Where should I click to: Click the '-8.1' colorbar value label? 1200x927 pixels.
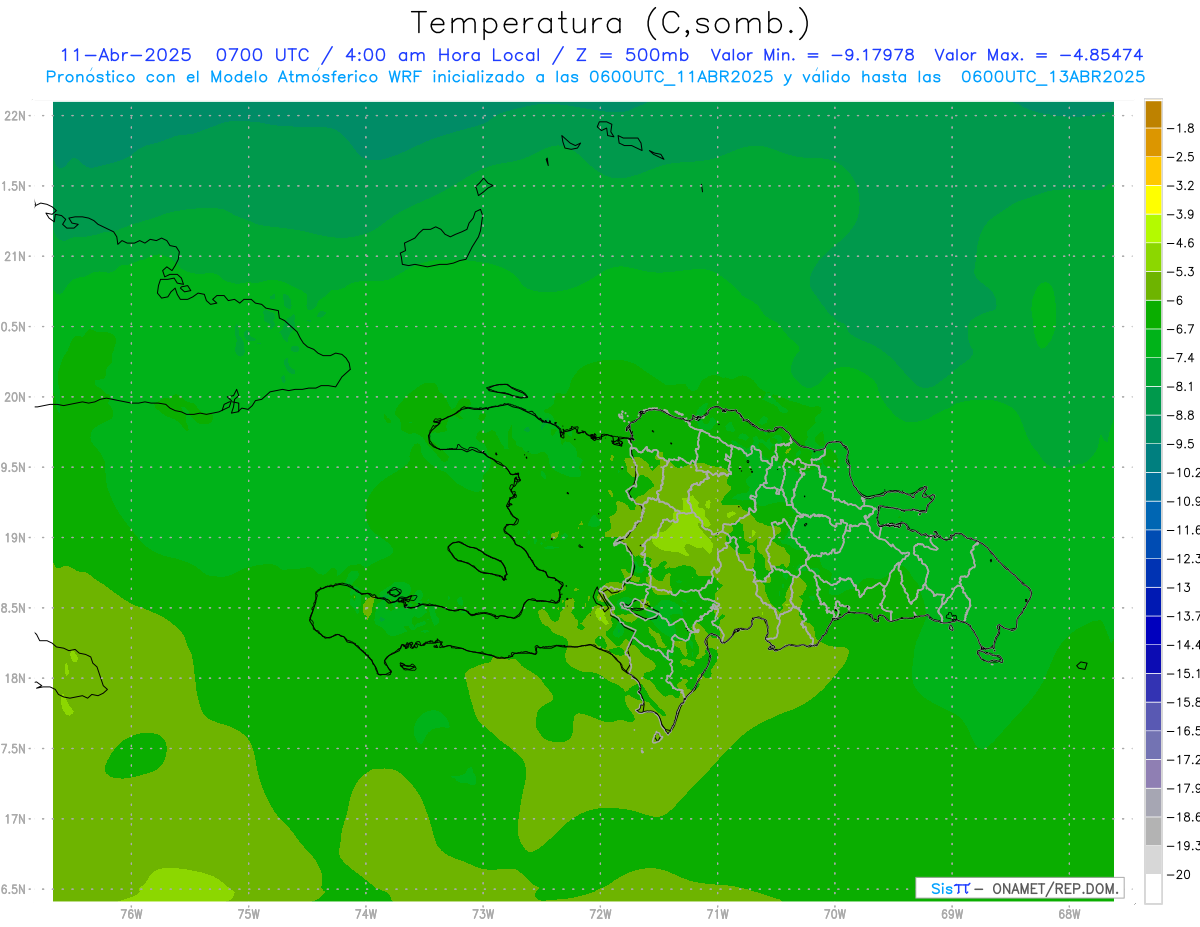click(x=1181, y=386)
